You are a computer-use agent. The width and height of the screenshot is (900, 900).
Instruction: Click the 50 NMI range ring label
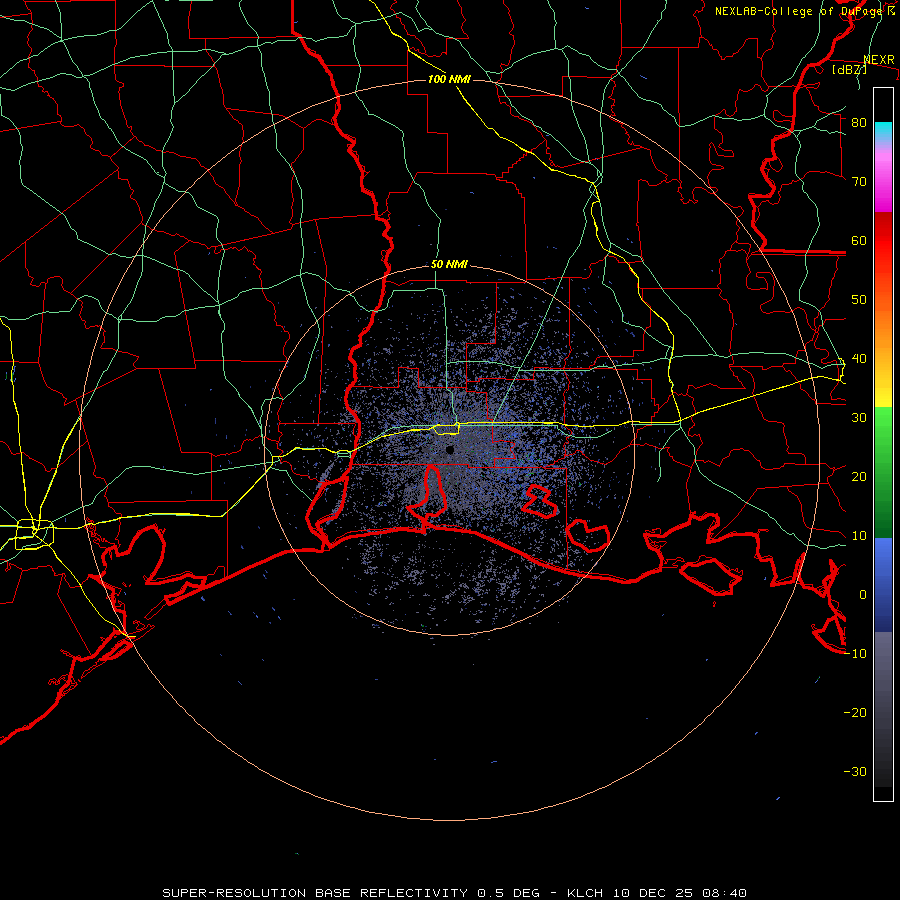click(x=449, y=265)
